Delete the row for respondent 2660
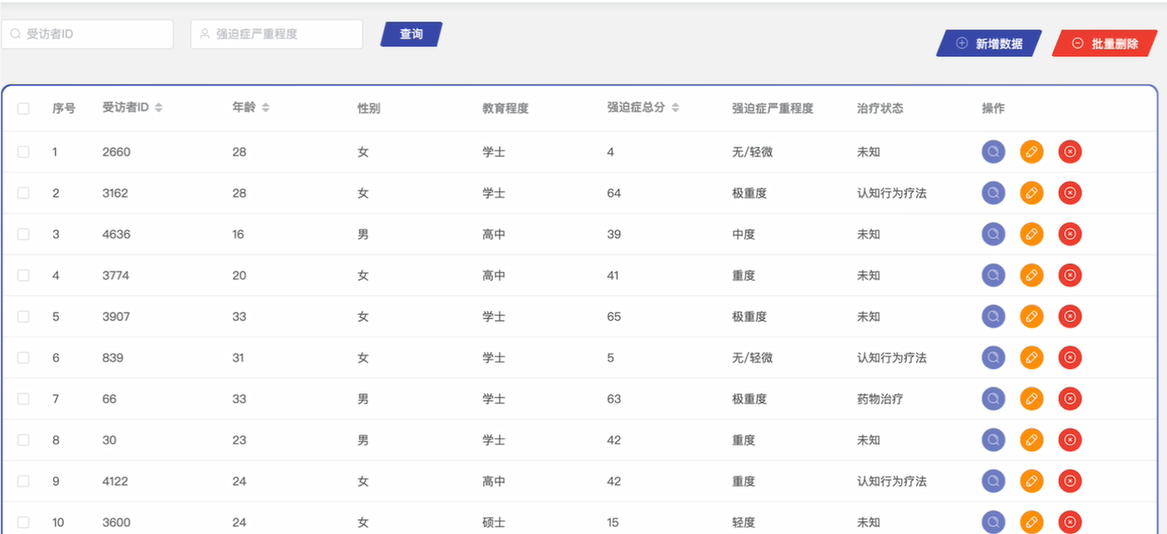Image resolution: width=1167 pixels, height=534 pixels. tap(1070, 152)
